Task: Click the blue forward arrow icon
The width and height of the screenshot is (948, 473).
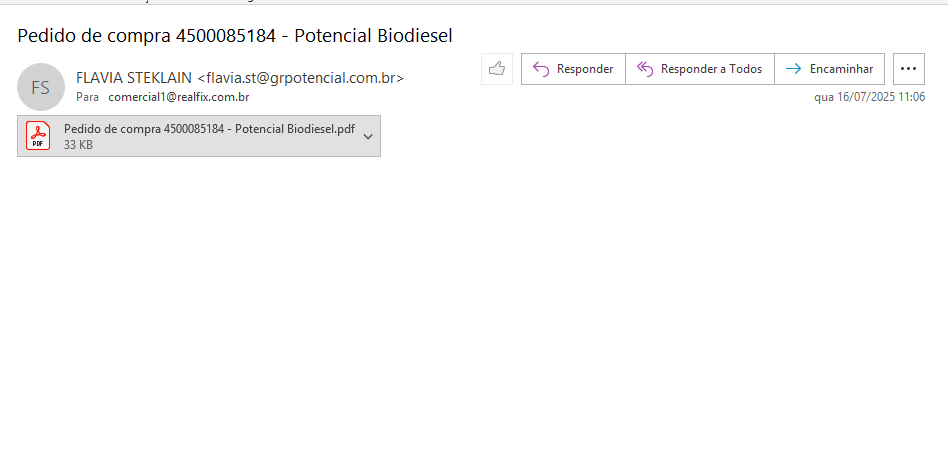Action: click(793, 69)
